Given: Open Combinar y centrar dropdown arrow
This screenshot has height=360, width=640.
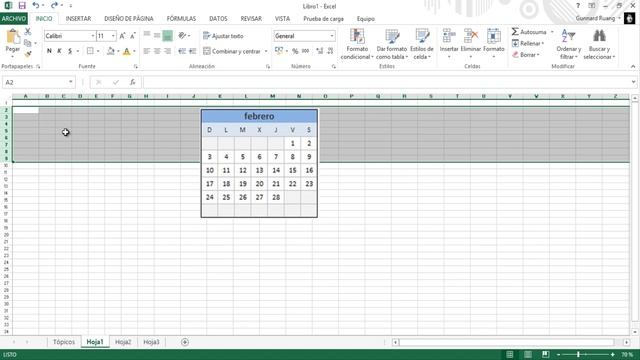Looking at the screenshot, I should [x=266, y=51].
